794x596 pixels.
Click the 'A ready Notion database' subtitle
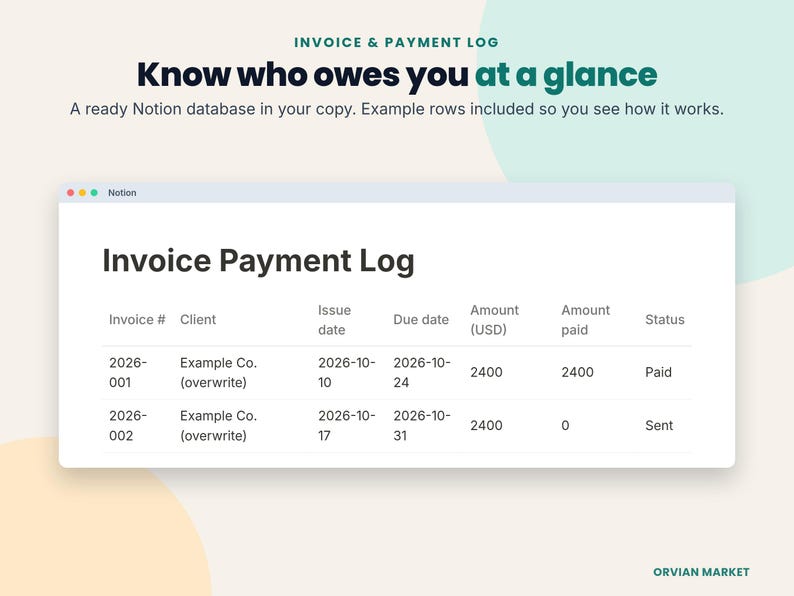(x=396, y=109)
